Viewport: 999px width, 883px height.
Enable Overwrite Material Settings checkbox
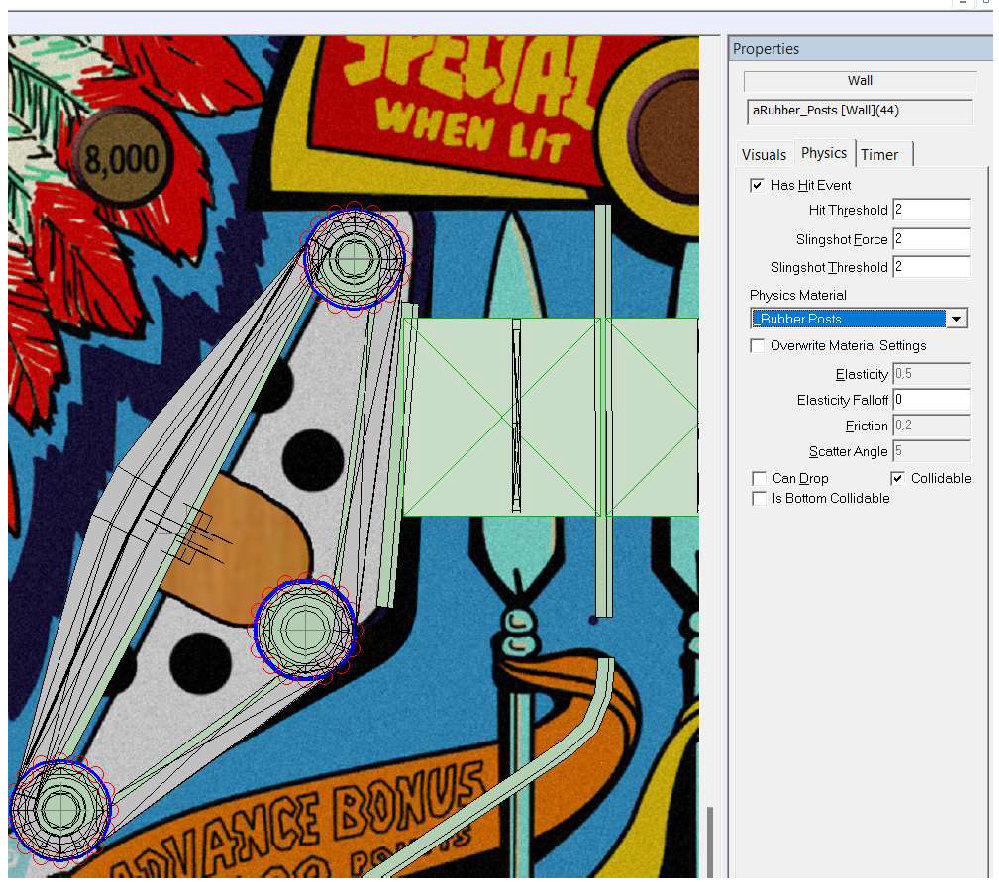pos(758,345)
